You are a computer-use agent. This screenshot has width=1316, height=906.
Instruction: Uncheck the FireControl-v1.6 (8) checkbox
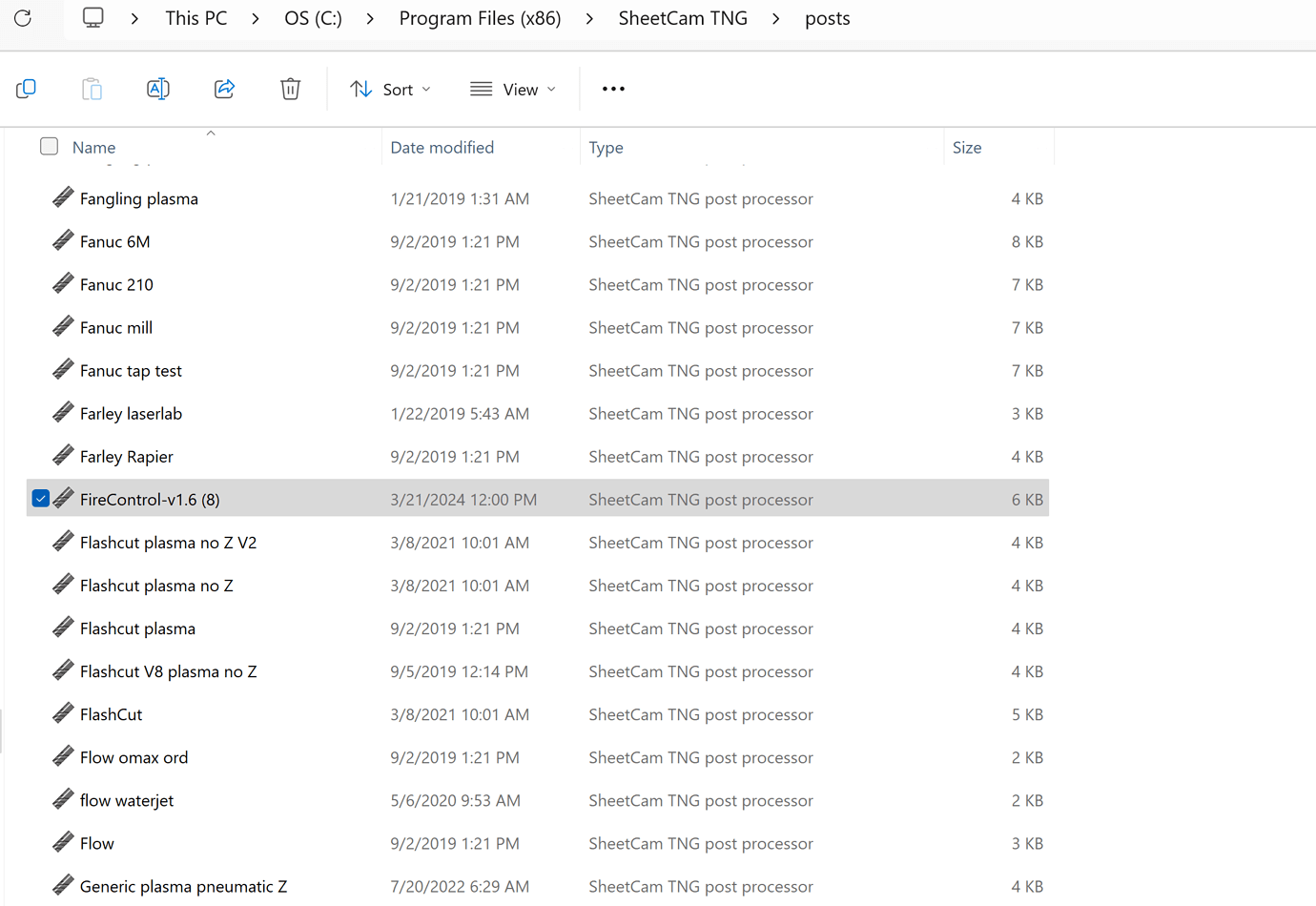coord(41,499)
